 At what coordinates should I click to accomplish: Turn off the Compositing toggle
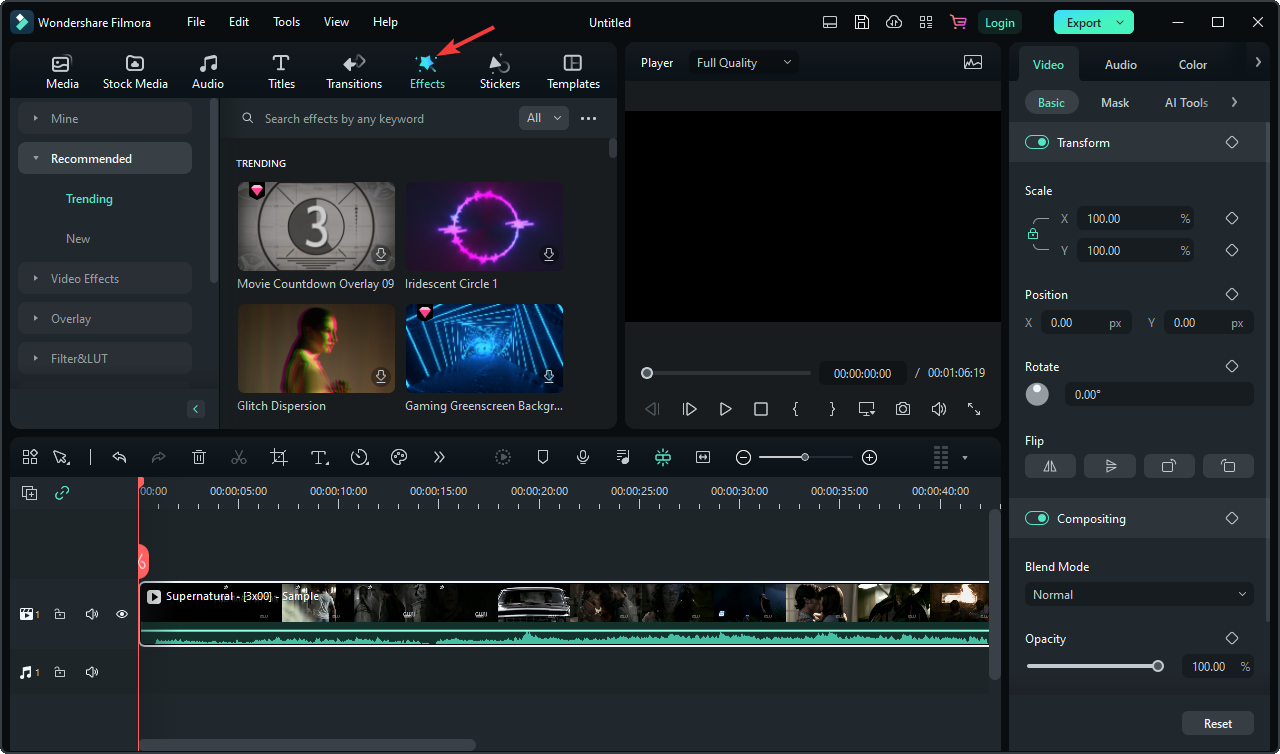click(x=1037, y=519)
